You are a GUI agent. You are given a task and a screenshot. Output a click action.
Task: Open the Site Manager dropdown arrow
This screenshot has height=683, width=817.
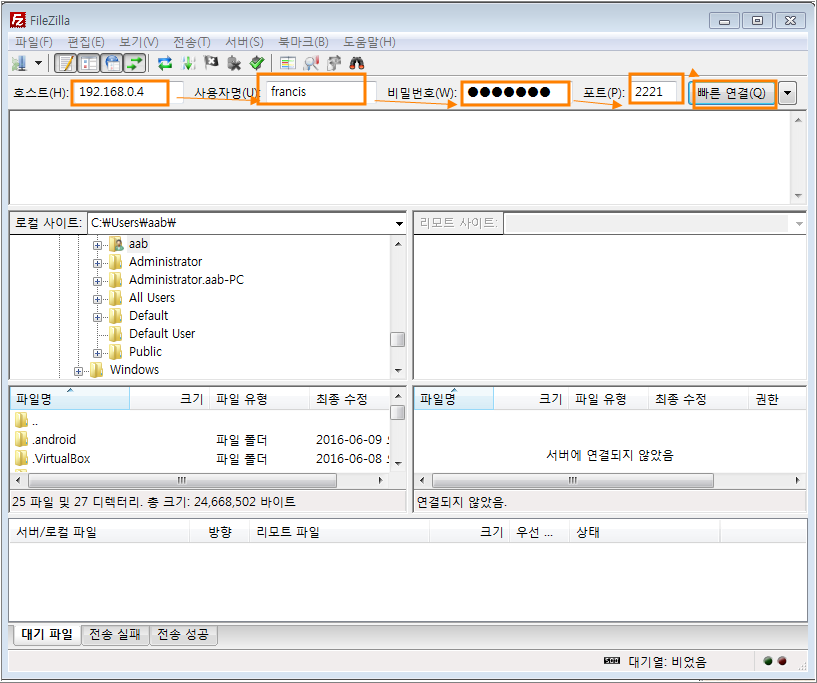click(38, 64)
